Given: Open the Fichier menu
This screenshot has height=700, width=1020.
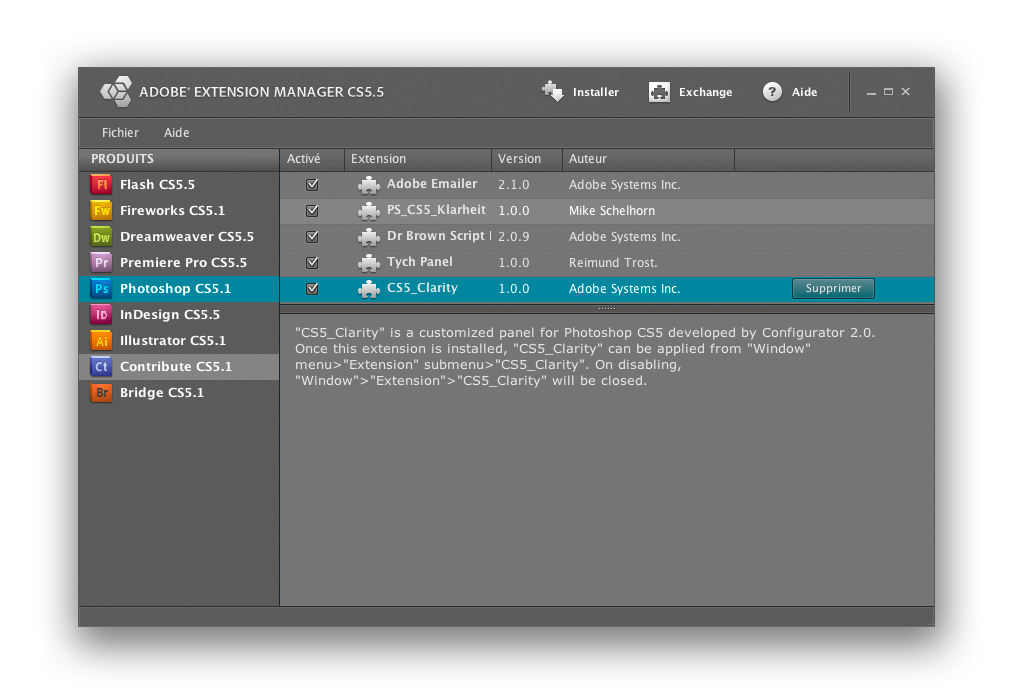Looking at the screenshot, I should click(120, 133).
